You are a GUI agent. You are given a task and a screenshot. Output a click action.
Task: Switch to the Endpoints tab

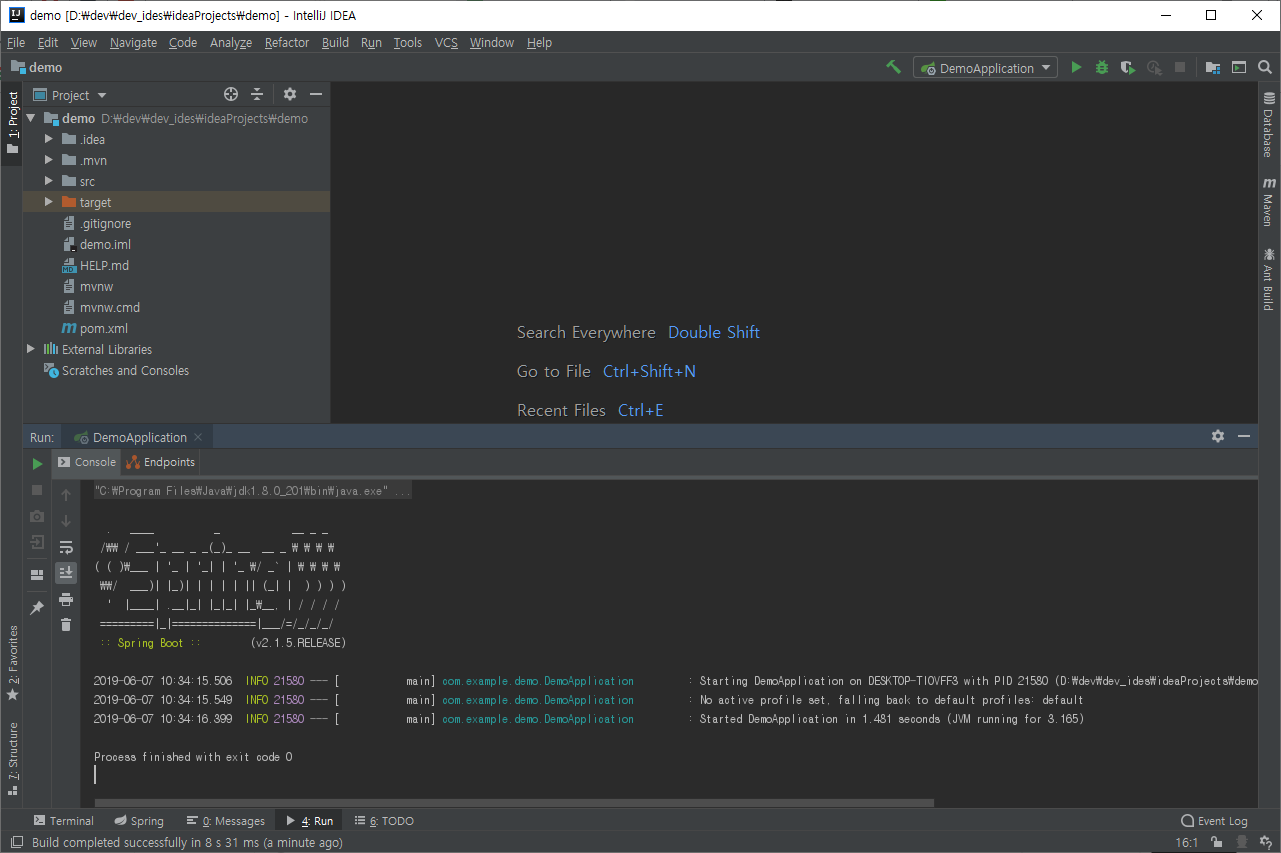click(x=160, y=462)
